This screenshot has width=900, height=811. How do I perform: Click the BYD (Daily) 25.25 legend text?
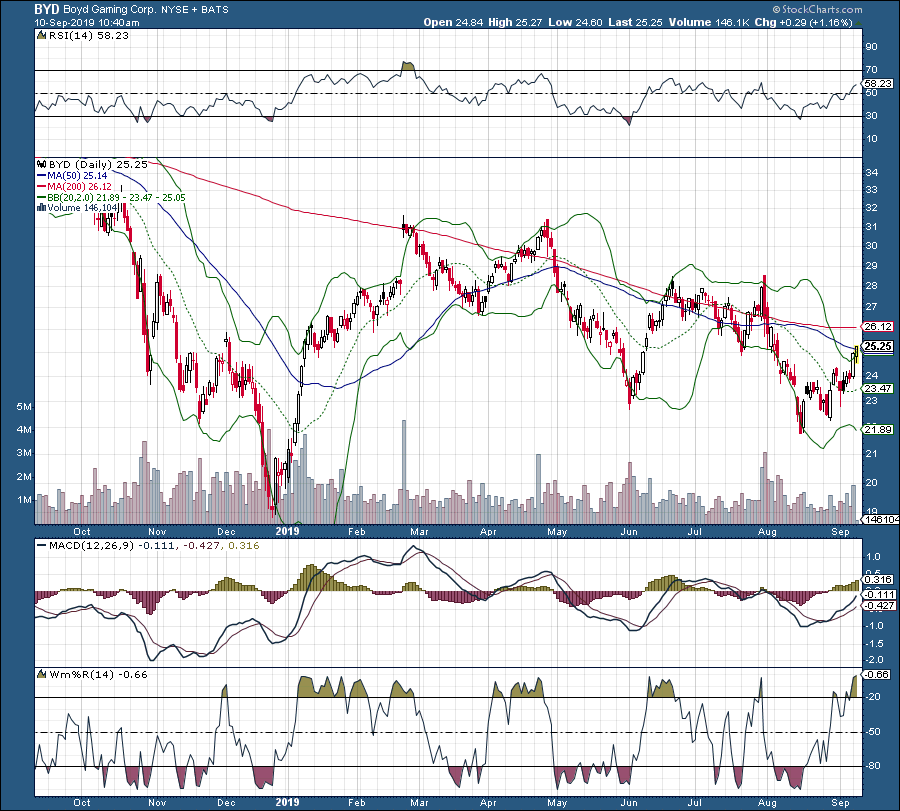98,165
